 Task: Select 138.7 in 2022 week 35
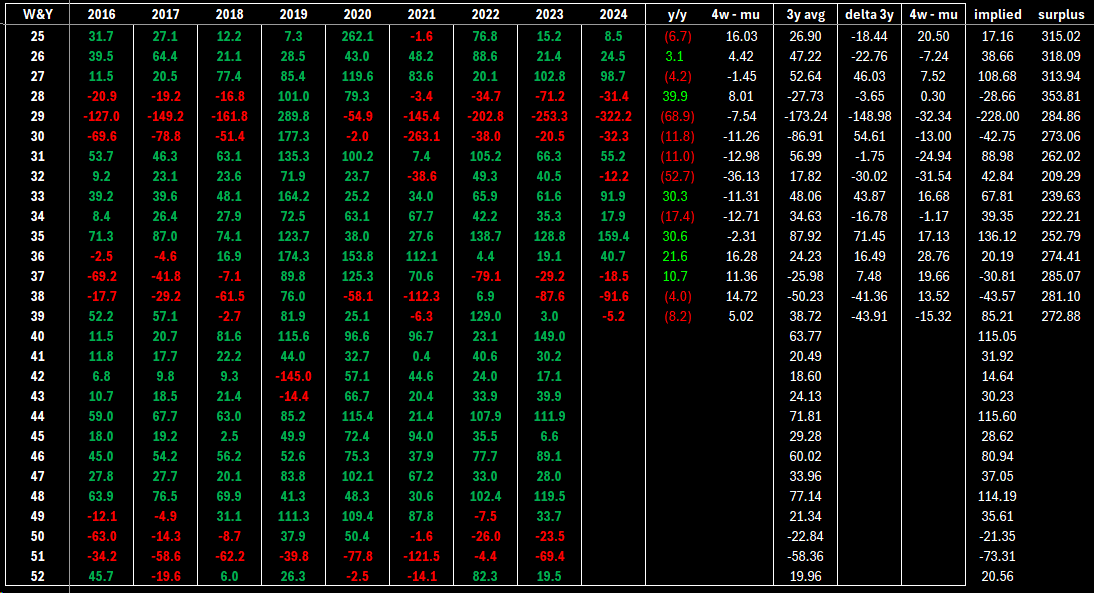(x=485, y=237)
